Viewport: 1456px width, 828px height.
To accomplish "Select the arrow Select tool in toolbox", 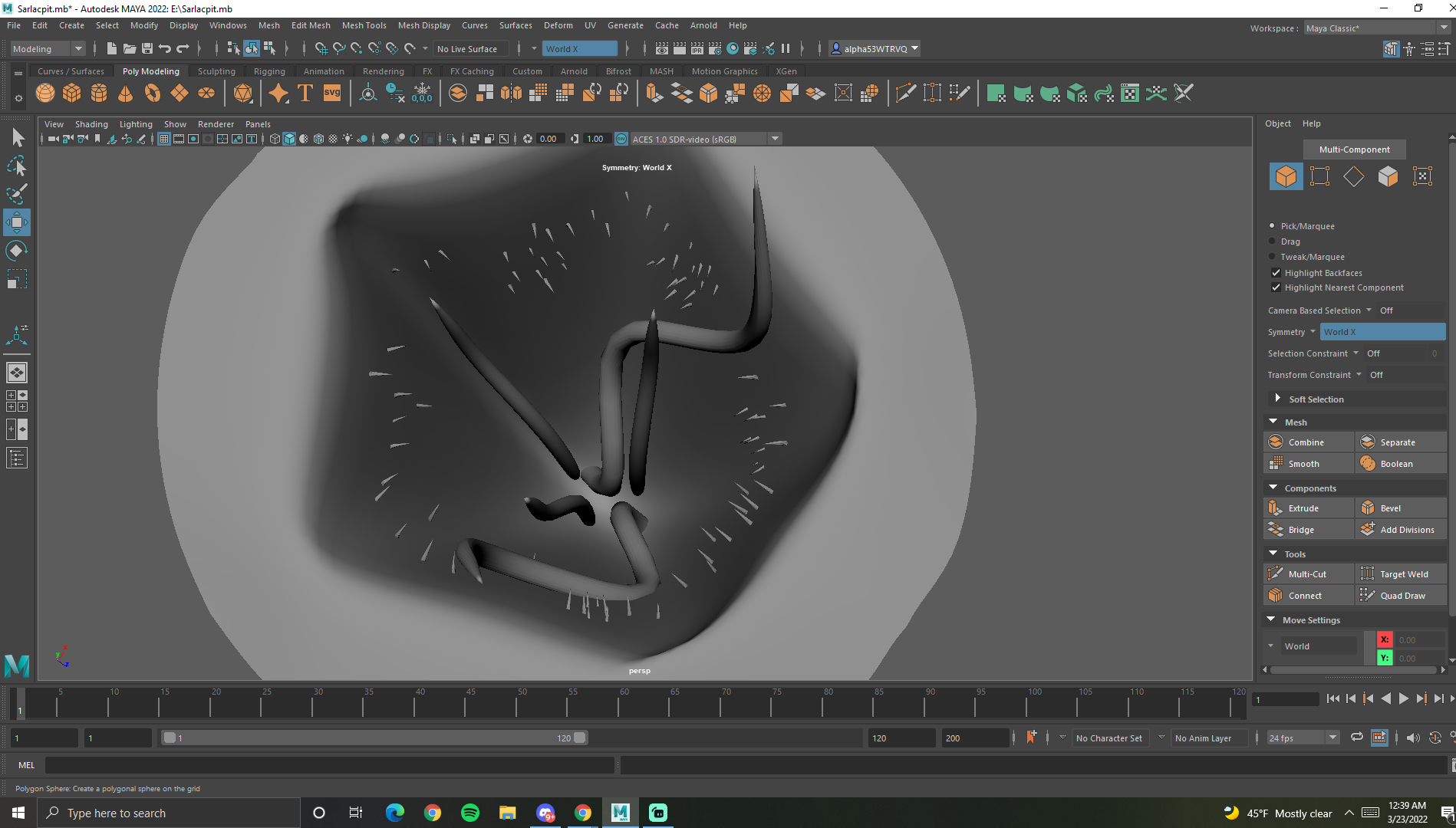I will click(x=17, y=138).
